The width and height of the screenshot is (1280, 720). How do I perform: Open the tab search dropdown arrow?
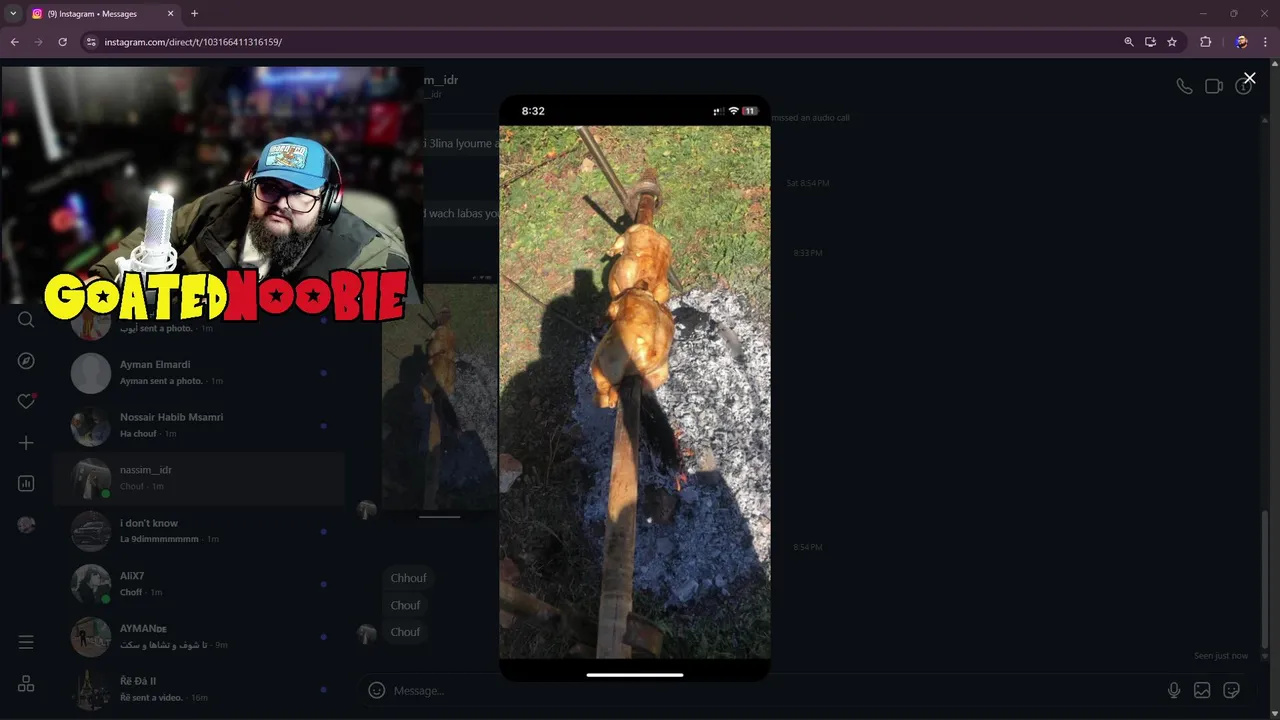click(13, 14)
